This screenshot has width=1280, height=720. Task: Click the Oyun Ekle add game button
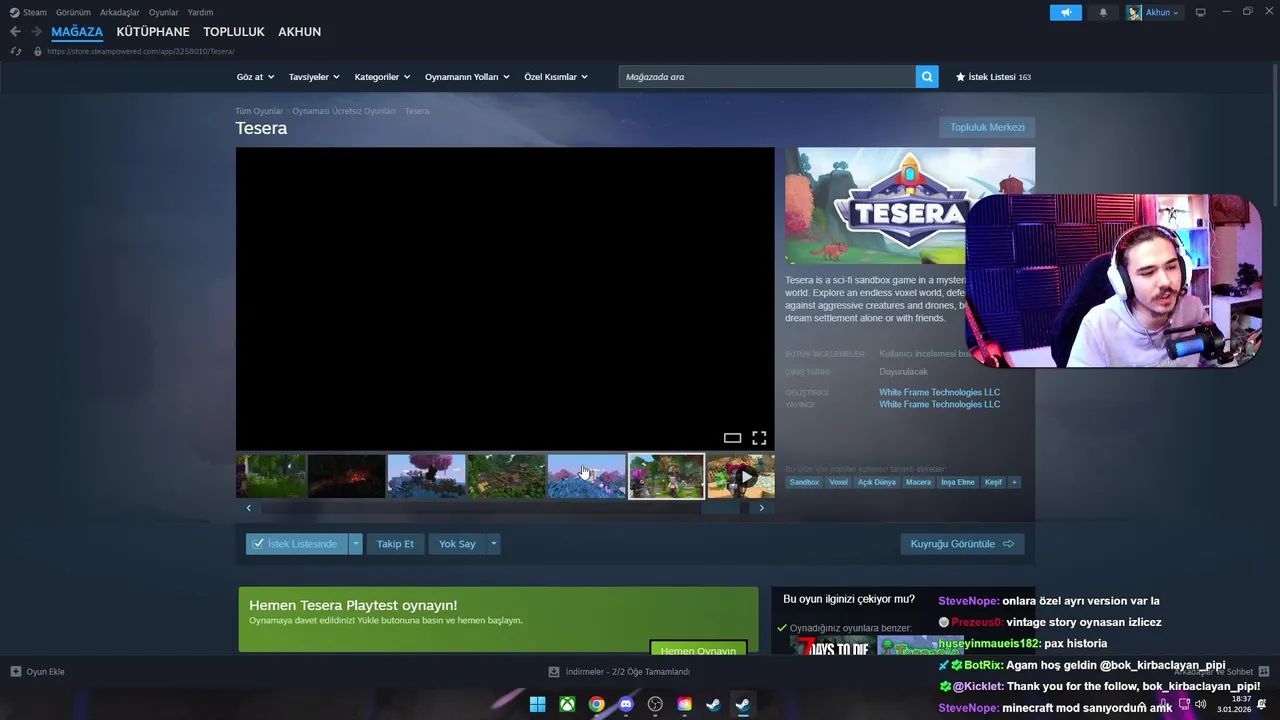pyautogui.click(x=37, y=672)
